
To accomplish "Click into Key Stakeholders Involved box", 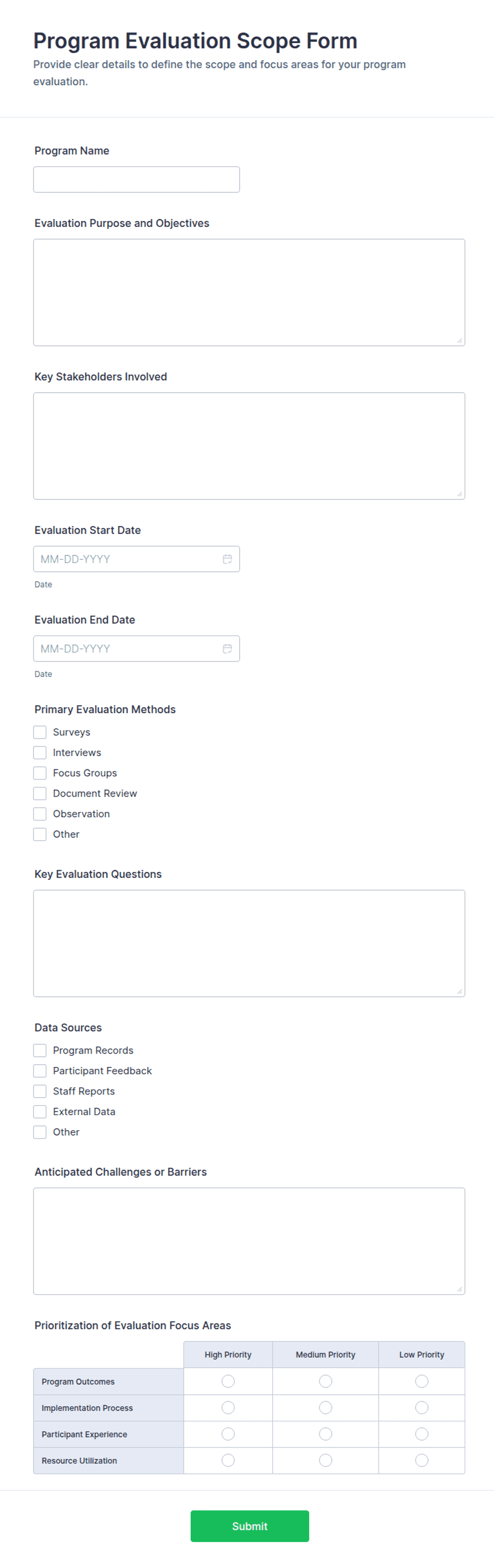I will tap(249, 446).
